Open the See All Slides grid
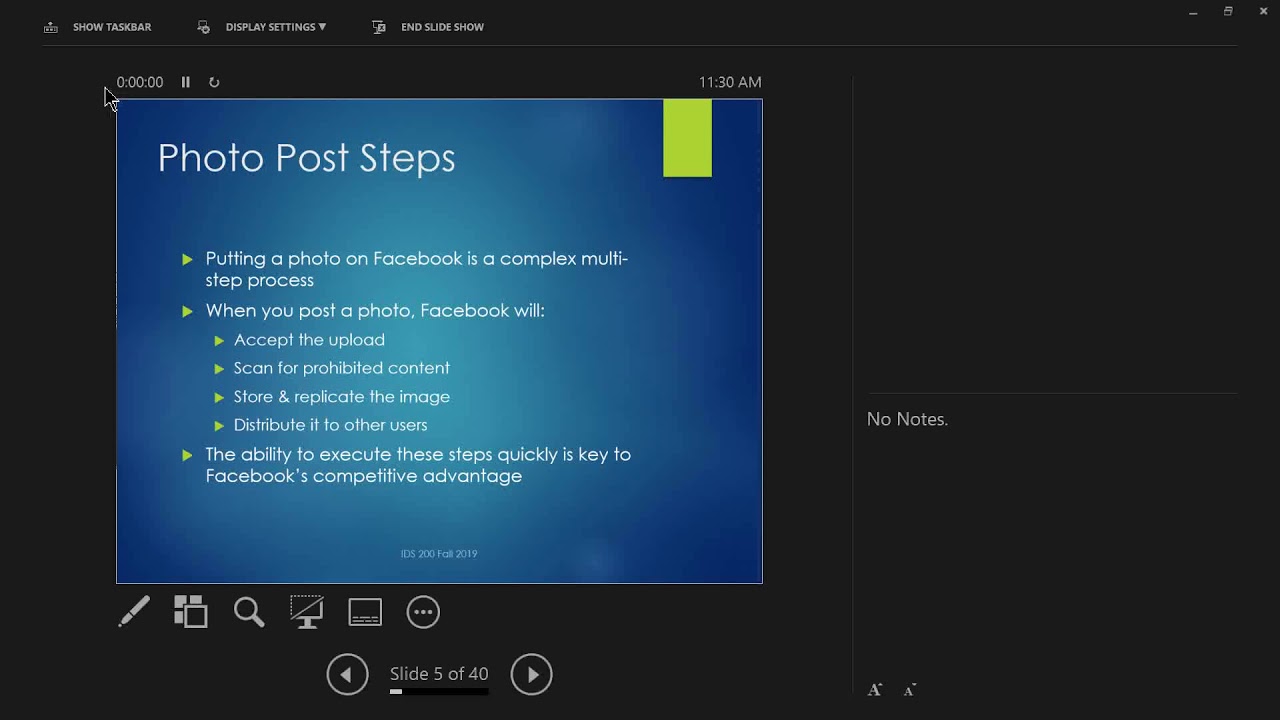 tap(191, 612)
